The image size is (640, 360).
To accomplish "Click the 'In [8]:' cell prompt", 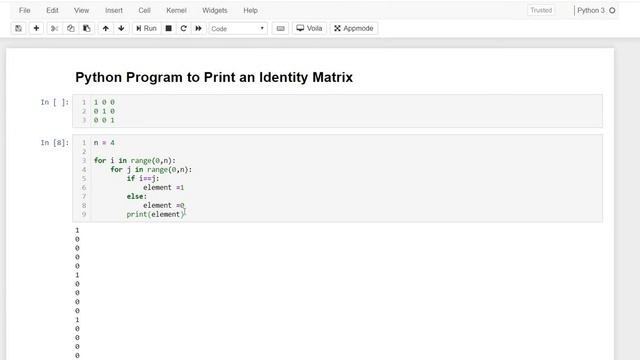I will (55, 142).
